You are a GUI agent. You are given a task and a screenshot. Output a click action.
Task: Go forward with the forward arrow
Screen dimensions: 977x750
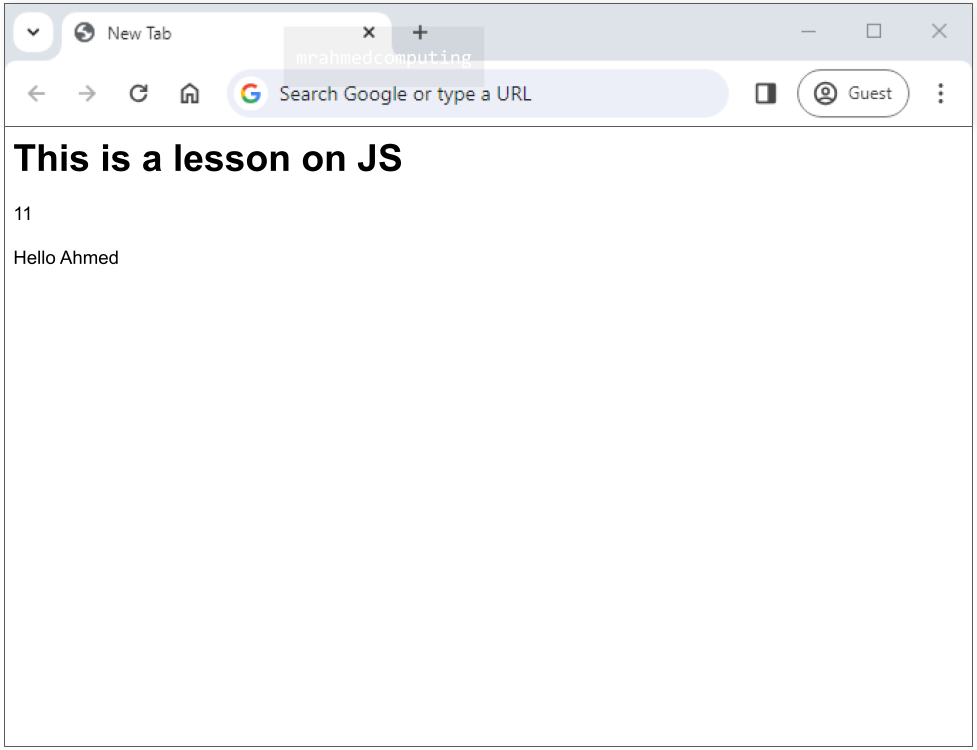tap(88, 93)
